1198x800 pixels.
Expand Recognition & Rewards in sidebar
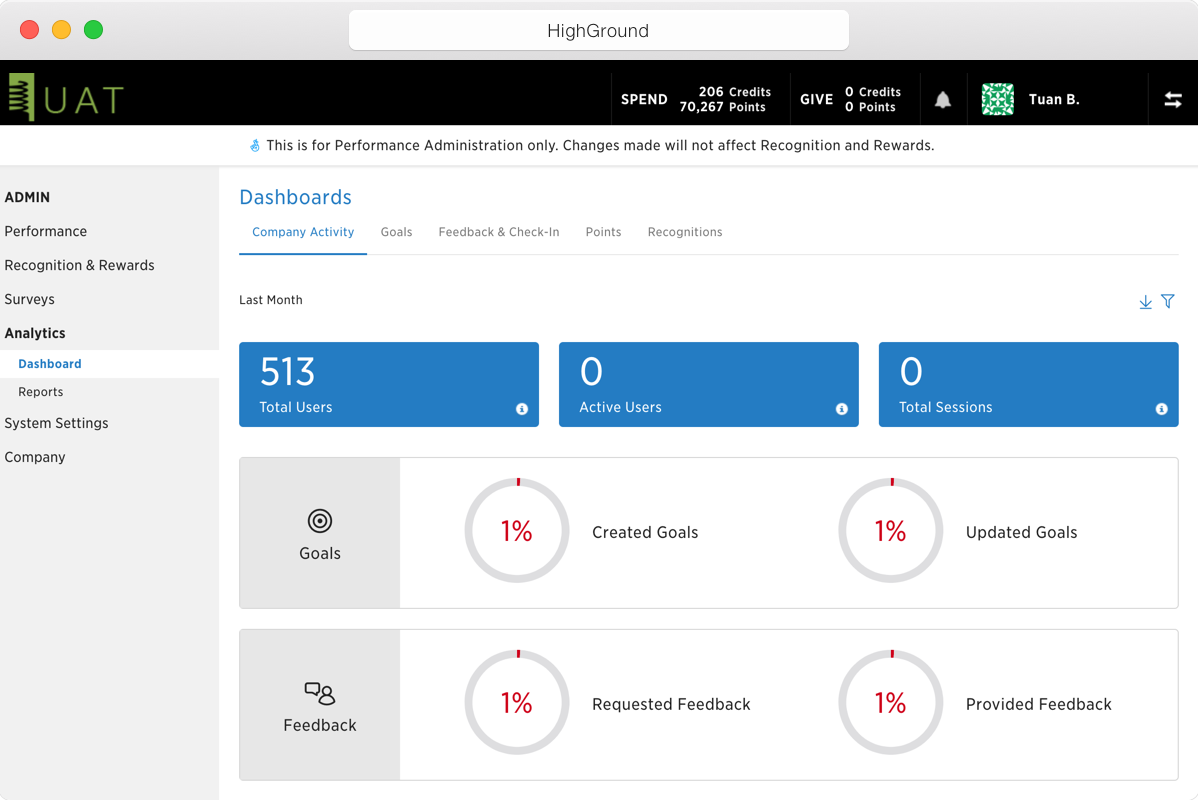click(79, 265)
